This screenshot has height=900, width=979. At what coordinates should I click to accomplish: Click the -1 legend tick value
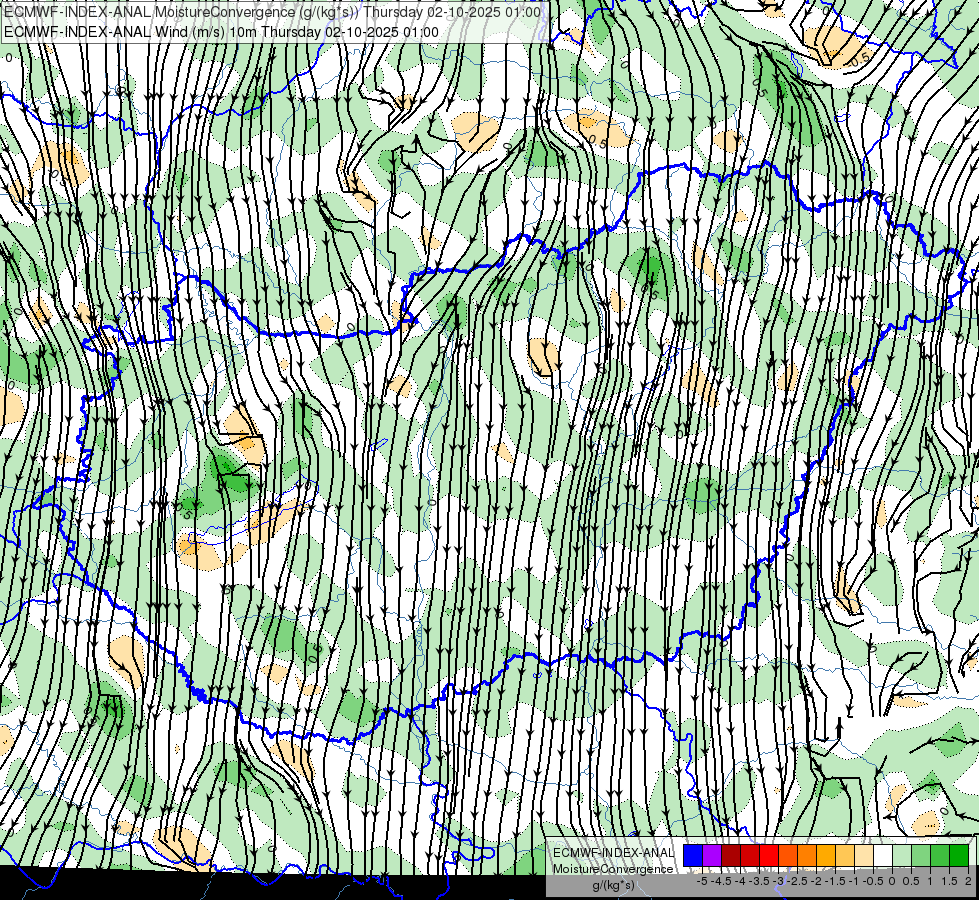coord(854,881)
